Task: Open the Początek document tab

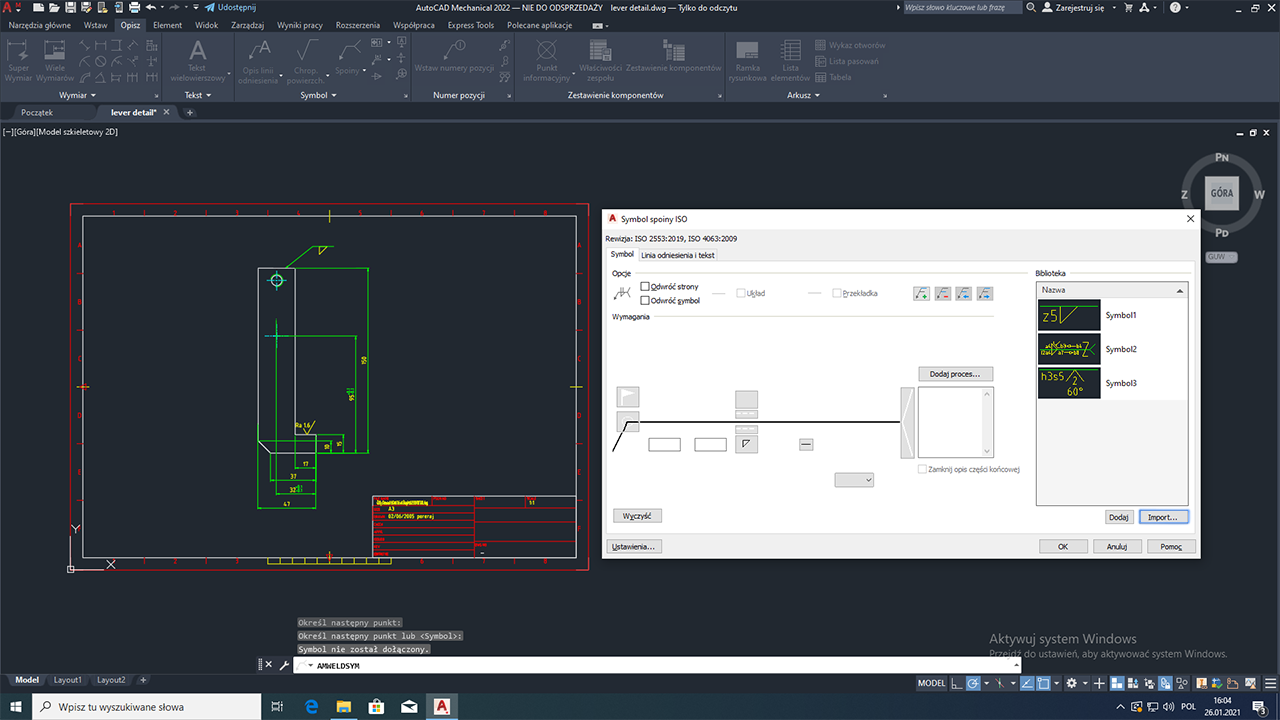Action: (37, 112)
